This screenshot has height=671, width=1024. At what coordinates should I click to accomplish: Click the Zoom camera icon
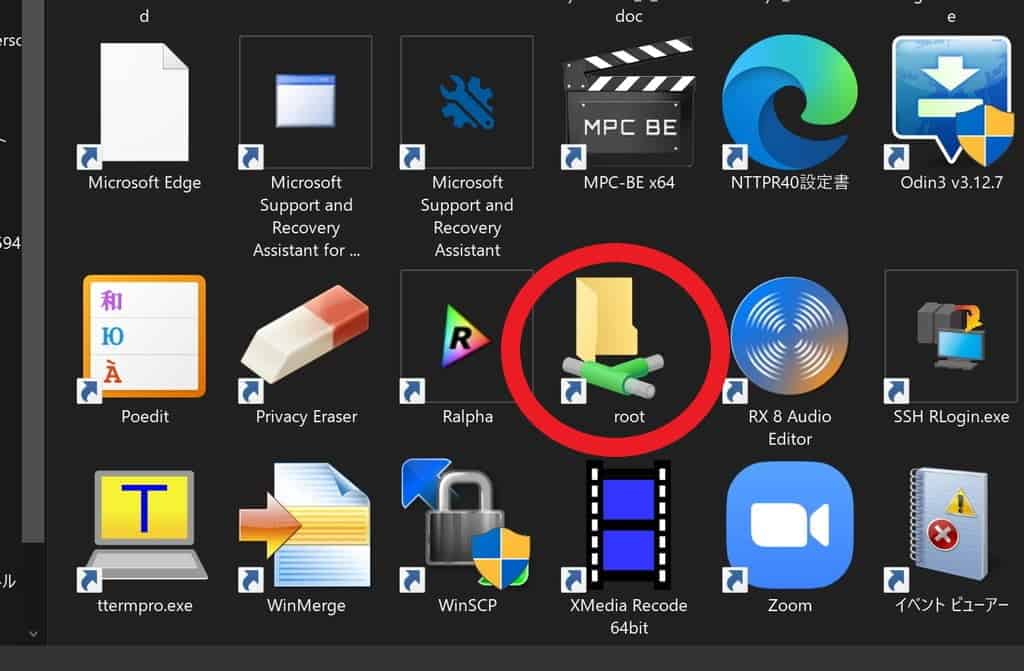790,527
